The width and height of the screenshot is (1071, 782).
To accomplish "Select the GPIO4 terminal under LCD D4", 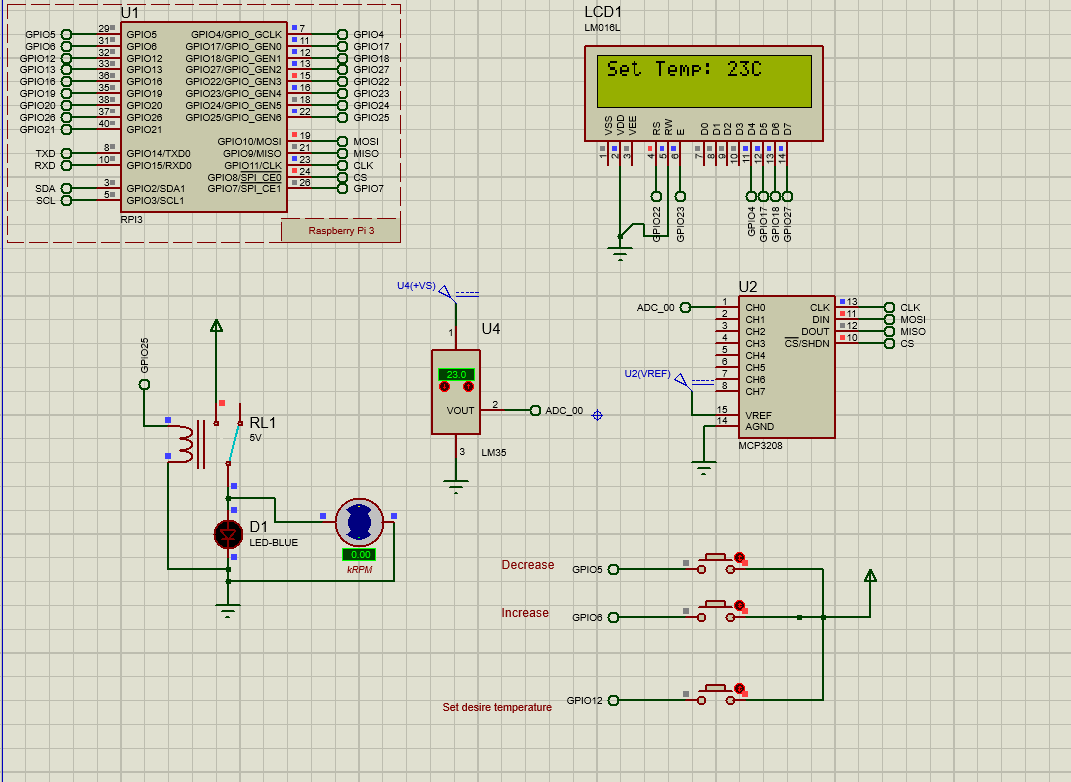I will pos(751,196).
